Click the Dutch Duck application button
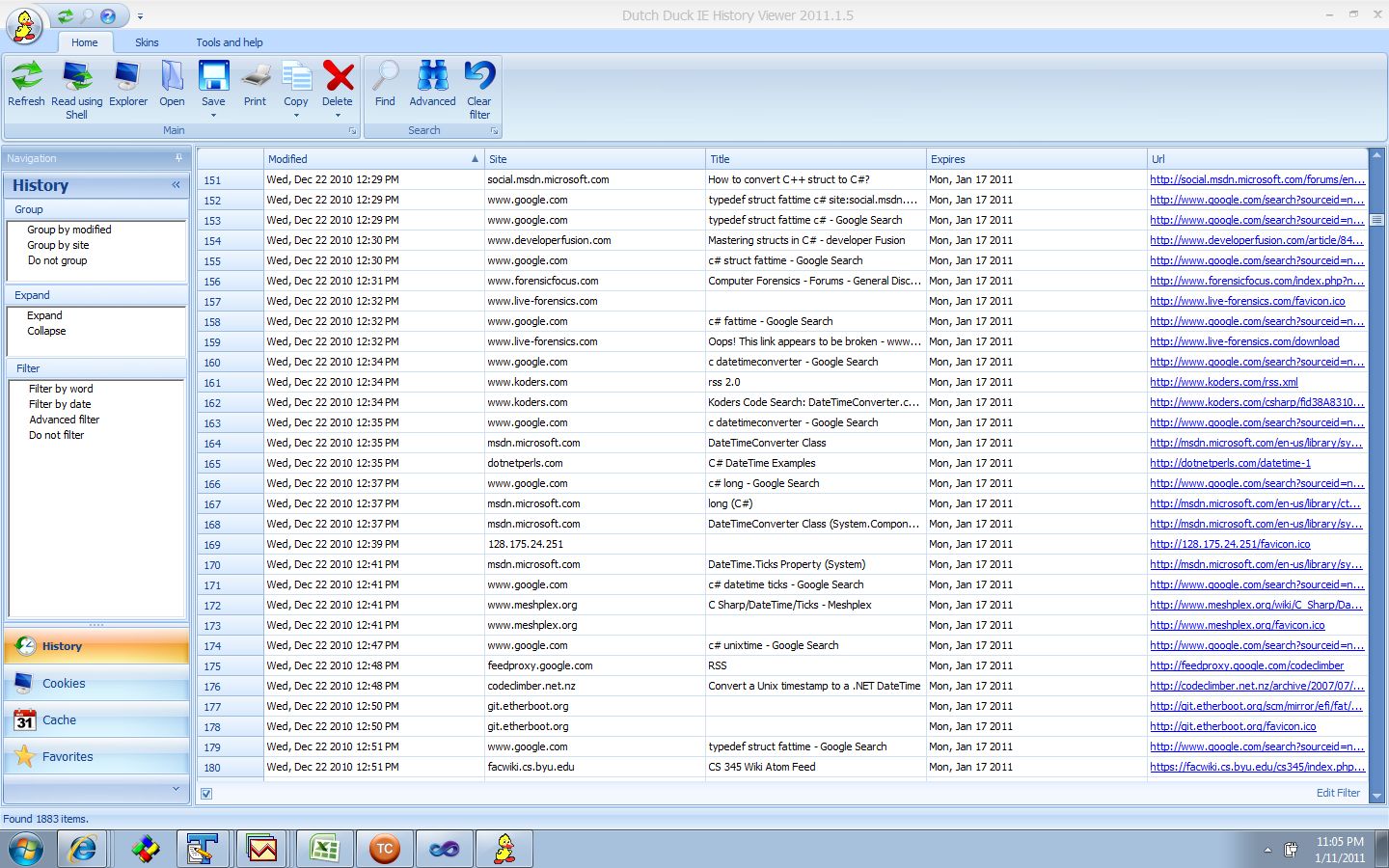The image size is (1389, 868). [x=24, y=24]
